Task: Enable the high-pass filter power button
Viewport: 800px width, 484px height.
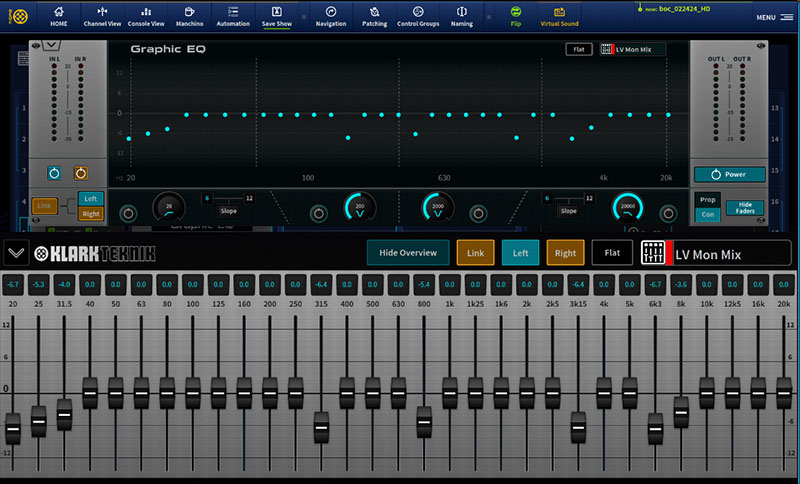Action: point(128,214)
